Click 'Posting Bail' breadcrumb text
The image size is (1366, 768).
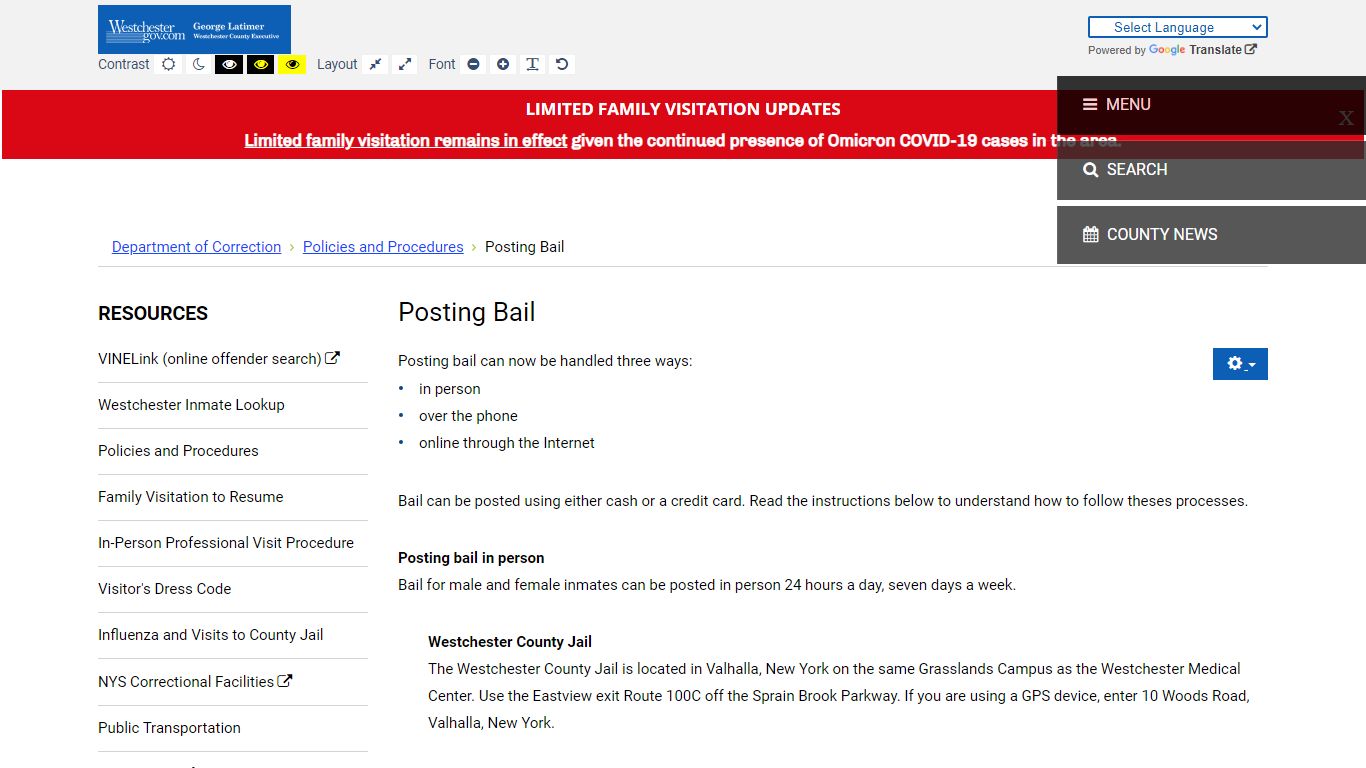(x=525, y=247)
